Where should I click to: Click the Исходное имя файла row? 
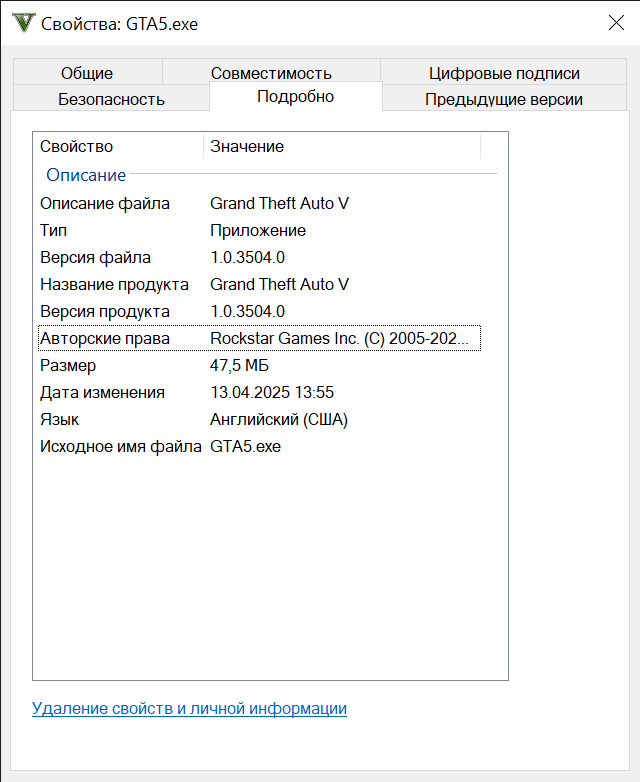coord(120,446)
